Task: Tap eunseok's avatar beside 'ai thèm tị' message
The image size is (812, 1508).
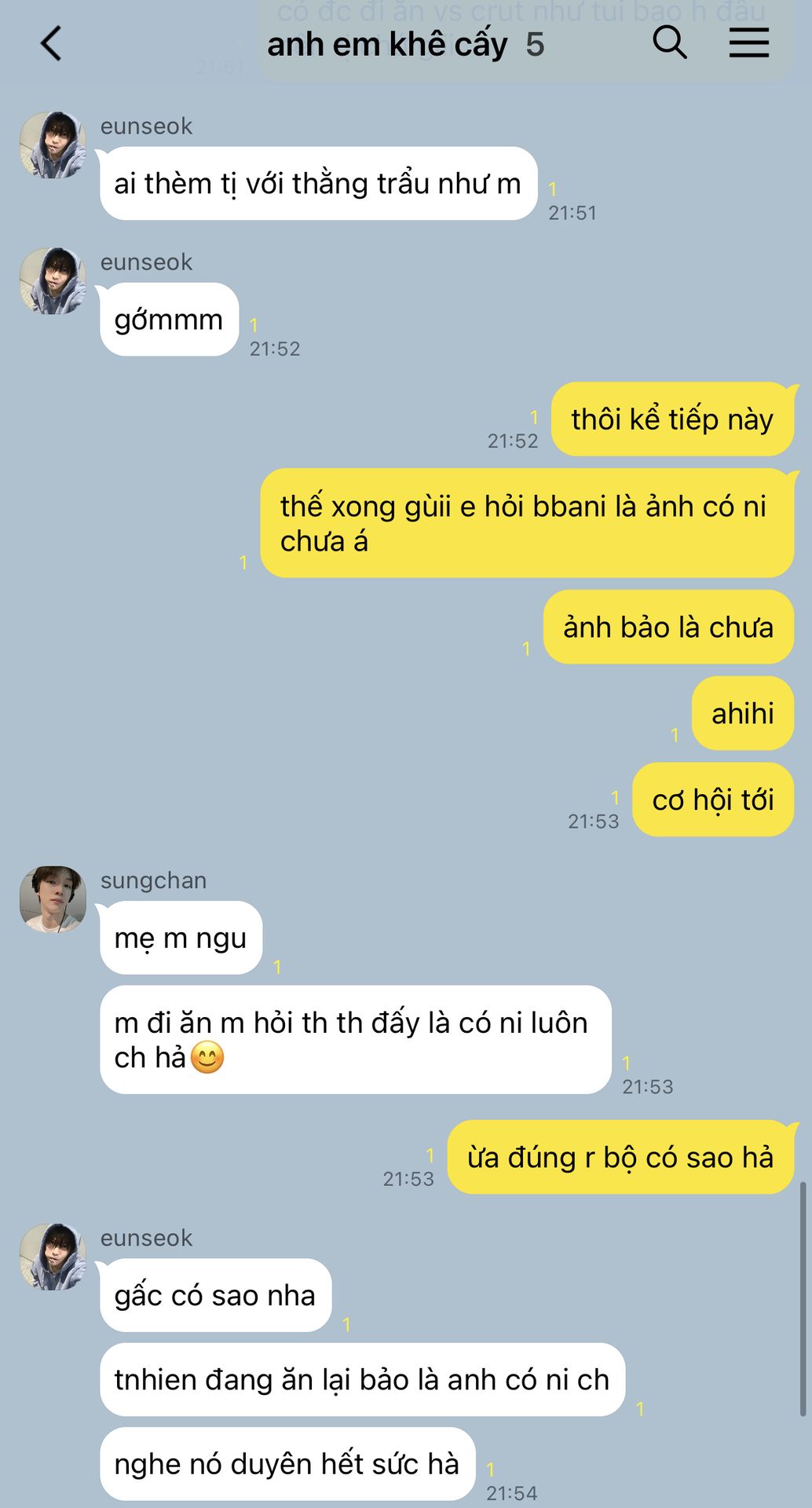Action: tap(53, 145)
